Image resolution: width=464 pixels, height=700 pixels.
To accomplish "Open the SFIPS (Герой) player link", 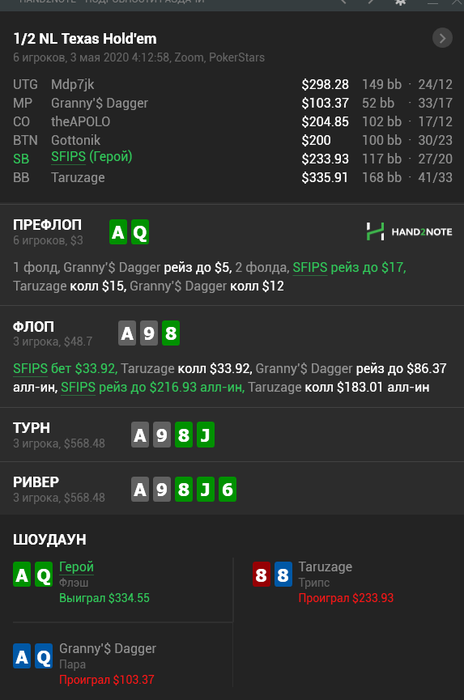I will pos(92,157).
